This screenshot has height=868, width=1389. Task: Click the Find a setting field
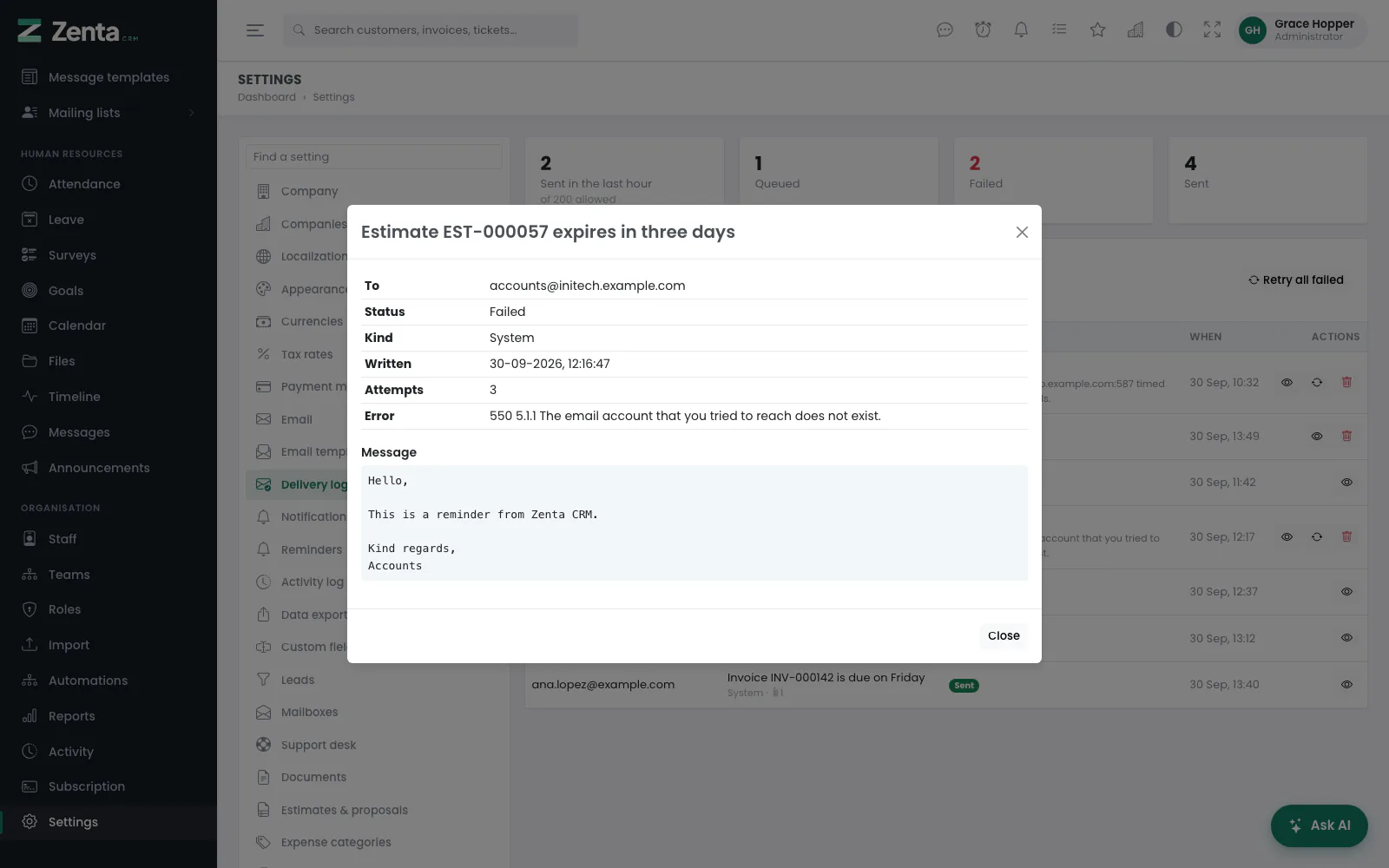coord(374,157)
